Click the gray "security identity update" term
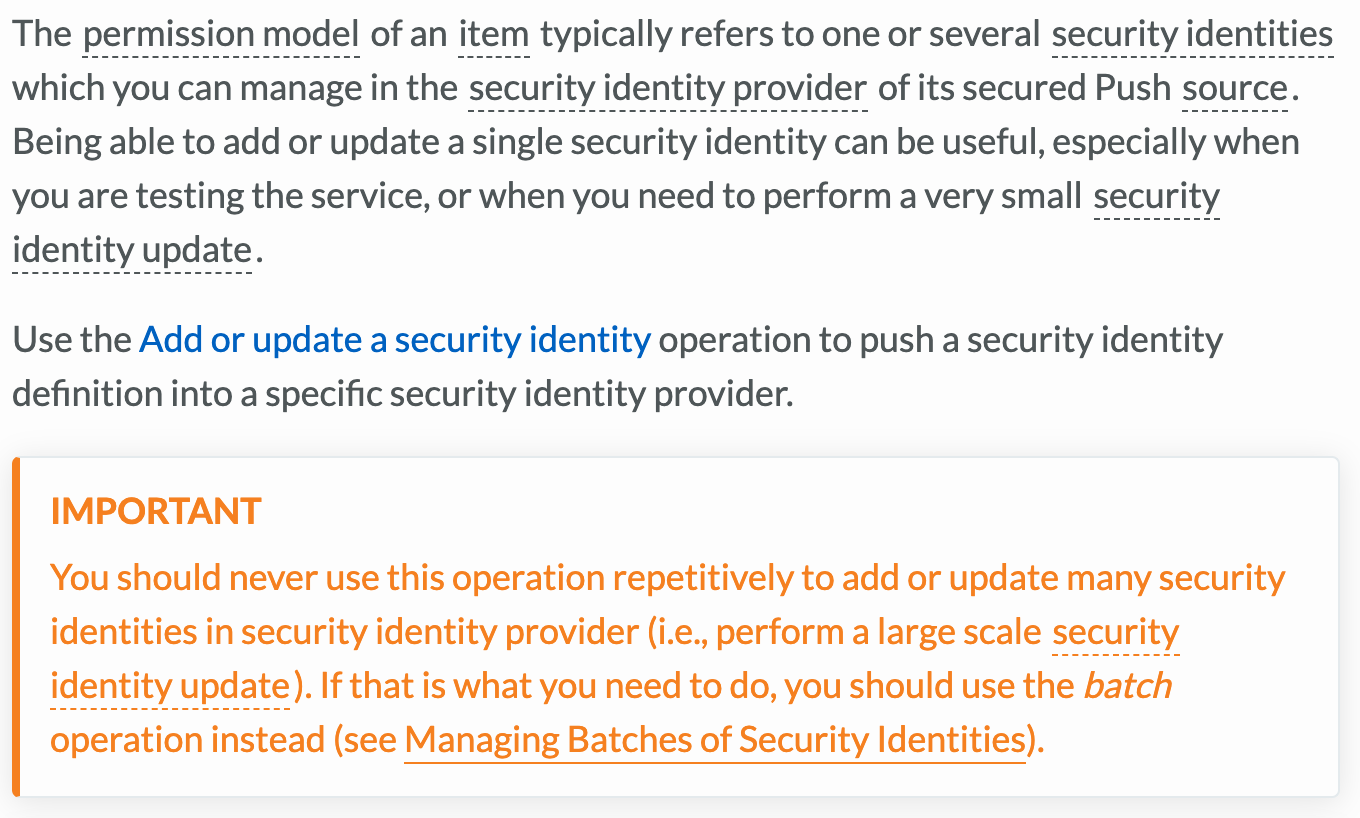Image resolution: width=1360 pixels, height=818 pixels. click(1156, 196)
